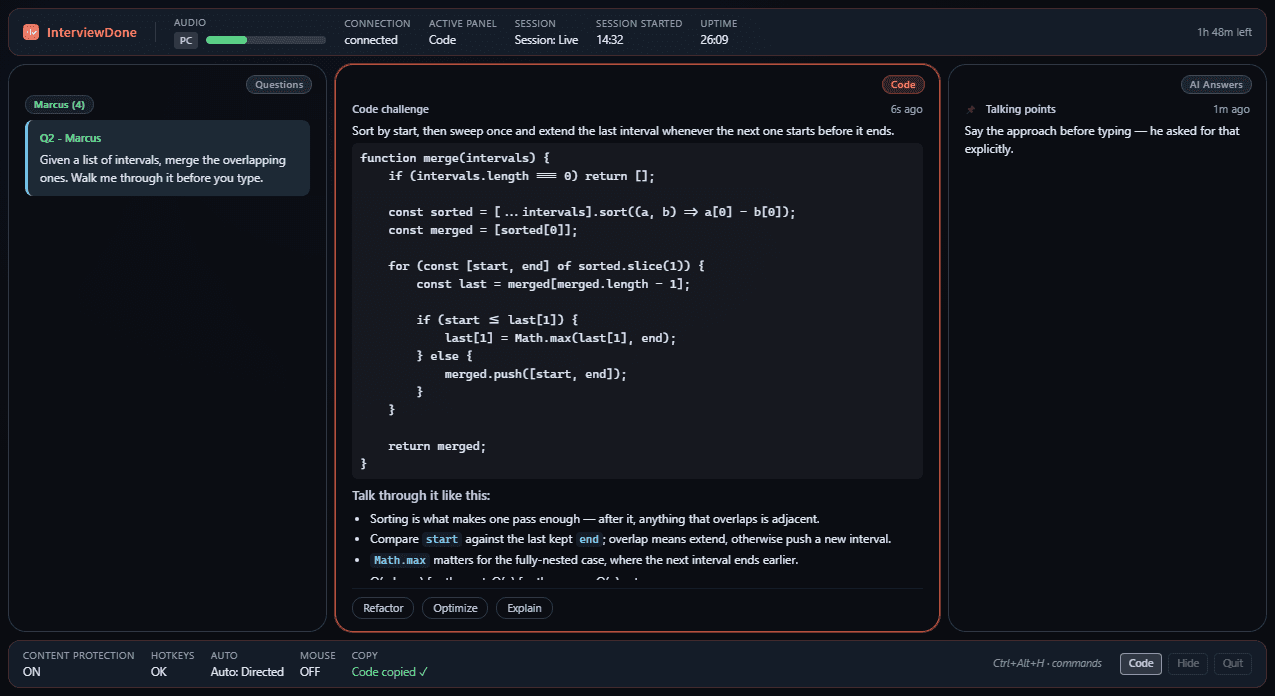Click the pin icon beside Talking points
The height and width of the screenshot is (696, 1275).
(x=970, y=109)
